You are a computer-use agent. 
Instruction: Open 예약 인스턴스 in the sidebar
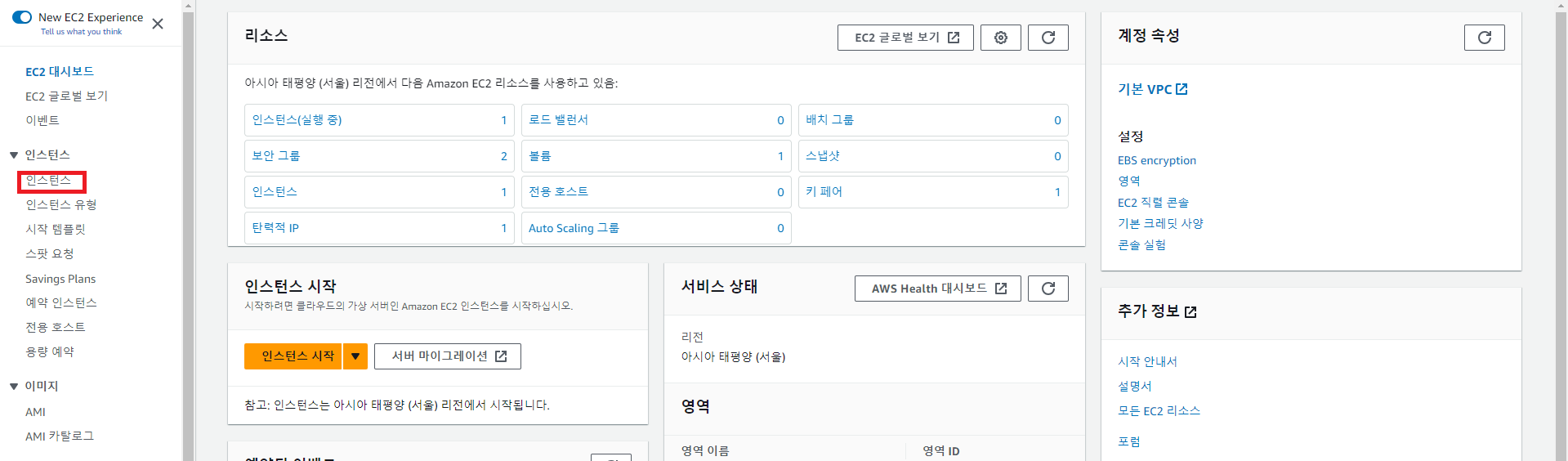coord(61,302)
